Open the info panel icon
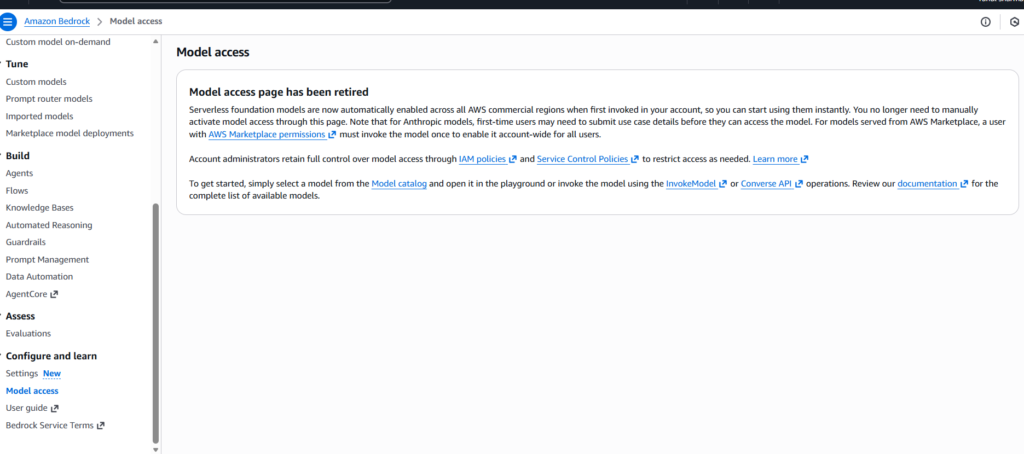 pos(985,21)
